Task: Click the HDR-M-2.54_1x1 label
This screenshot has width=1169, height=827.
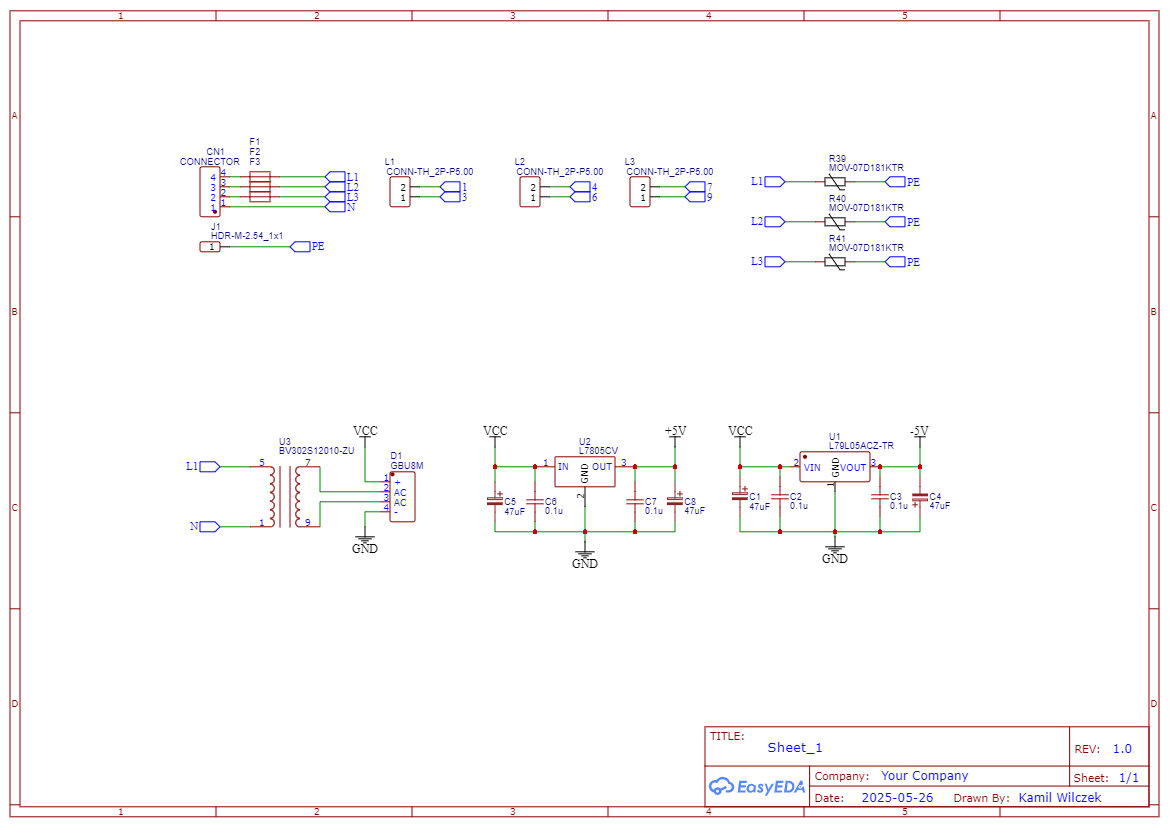Action: tap(247, 236)
